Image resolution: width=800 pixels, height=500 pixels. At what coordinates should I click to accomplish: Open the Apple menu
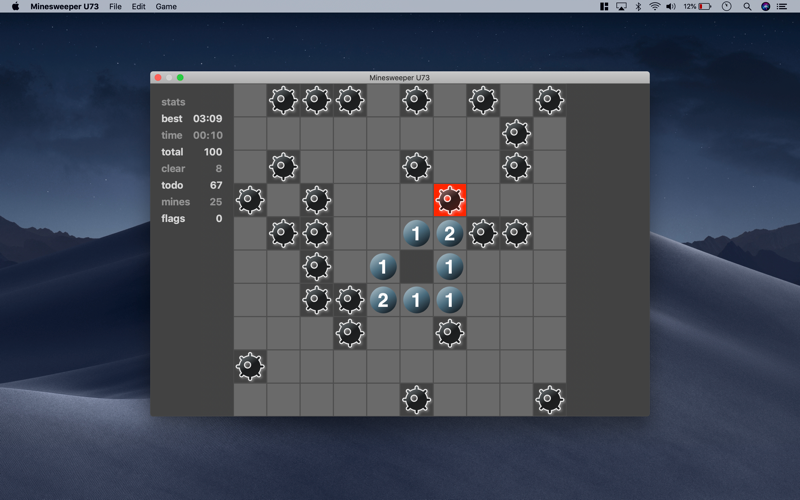point(15,7)
